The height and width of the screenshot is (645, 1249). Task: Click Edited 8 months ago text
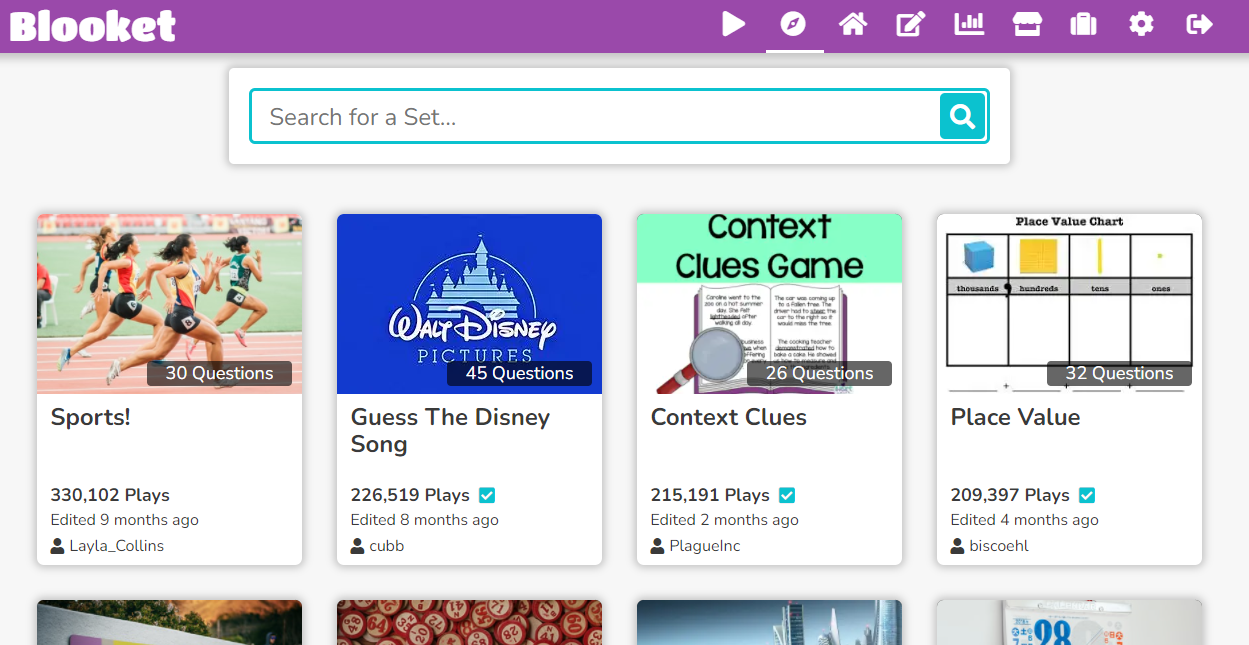tap(425, 520)
